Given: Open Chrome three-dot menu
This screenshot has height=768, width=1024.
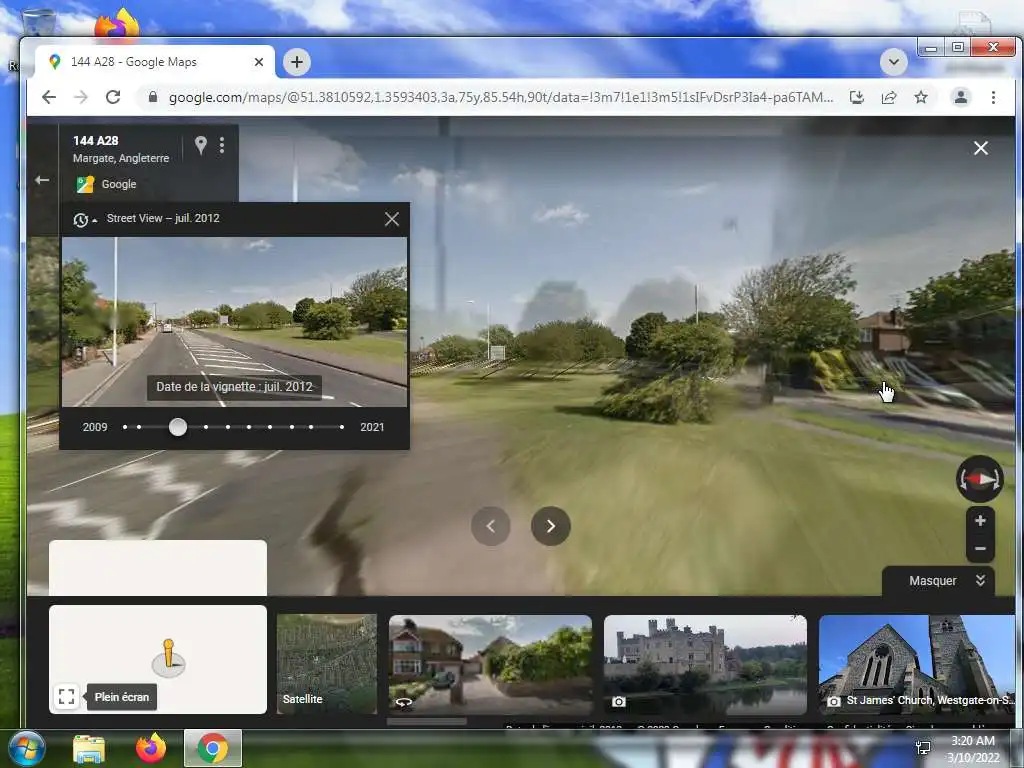Looking at the screenshot, I should [x=993, y=97].
